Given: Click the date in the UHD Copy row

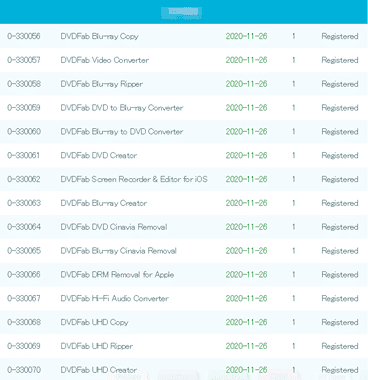Looking at the screenshot, I should coord(246,322).
